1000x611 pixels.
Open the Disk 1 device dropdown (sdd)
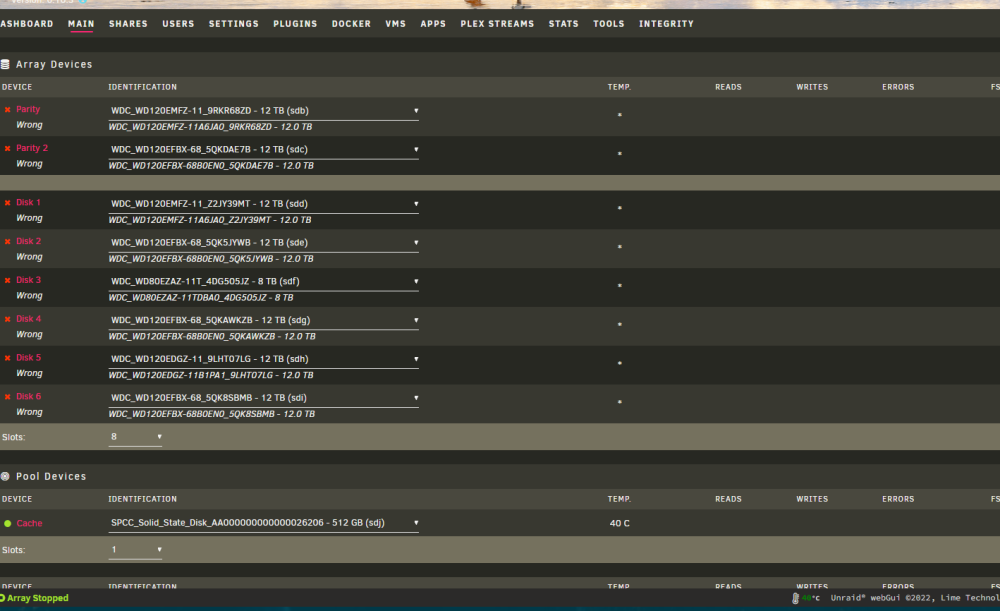[x=263, y=204]
